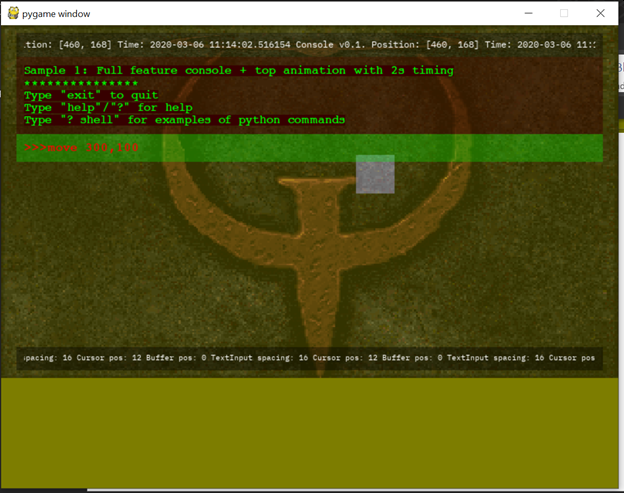This screenshot has width=624, height=493.
Task: Click the '? shell' python commands line
Action: pyautogui.click(x=185, y=120)
